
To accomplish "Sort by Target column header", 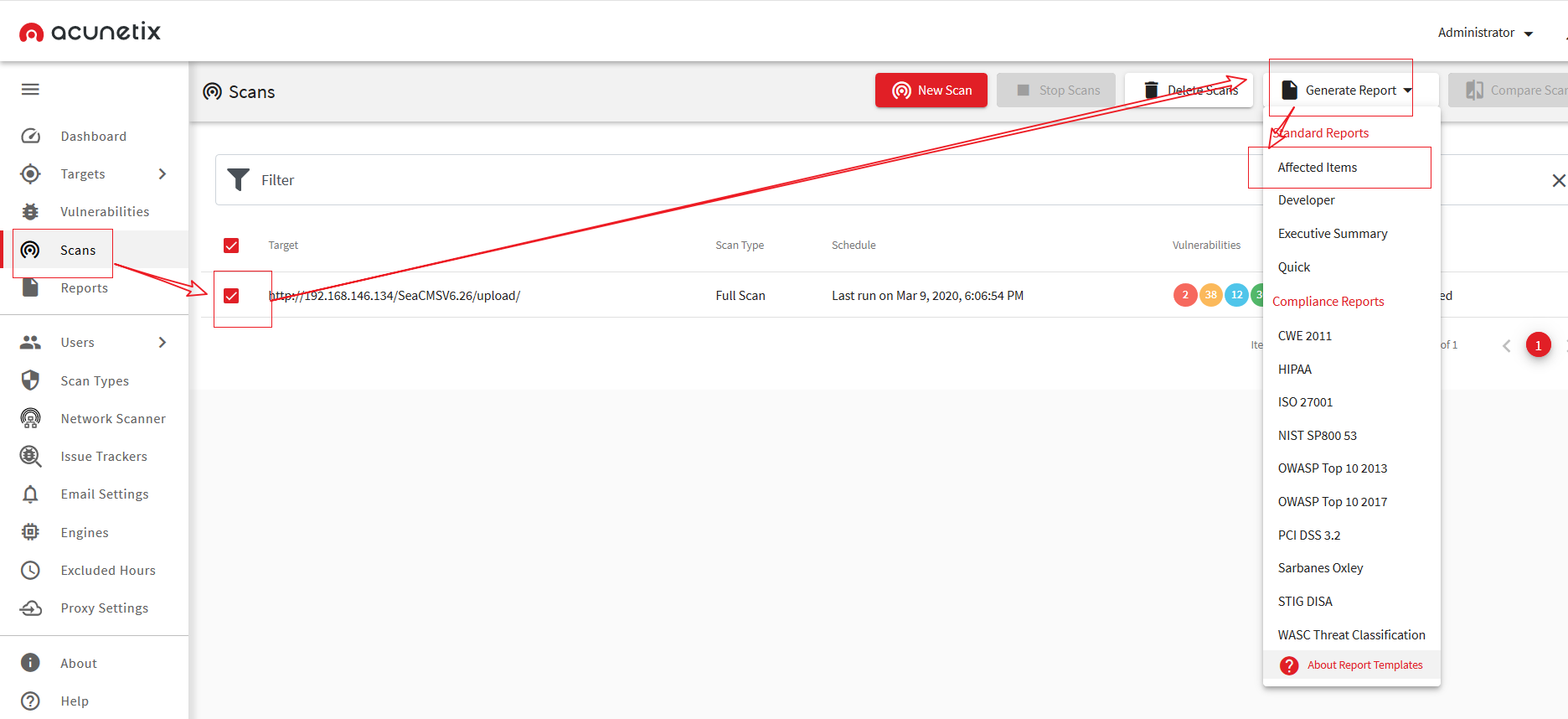I will [283, 246].
